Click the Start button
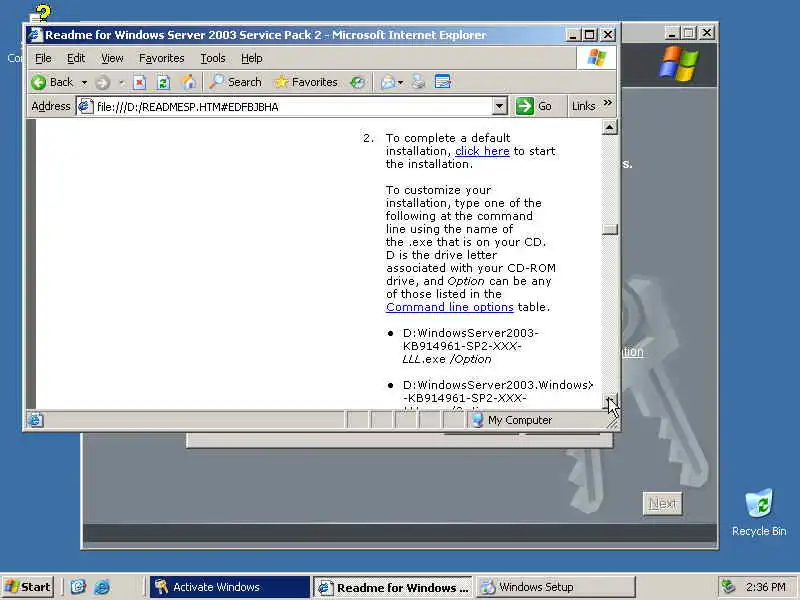Viewport: 800px width, 600px height. (x=28, y=587)
